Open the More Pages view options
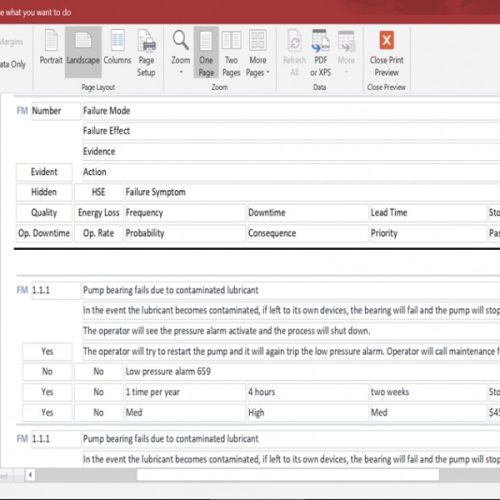This screenshot has width=500, height=500. pos(258,53)
